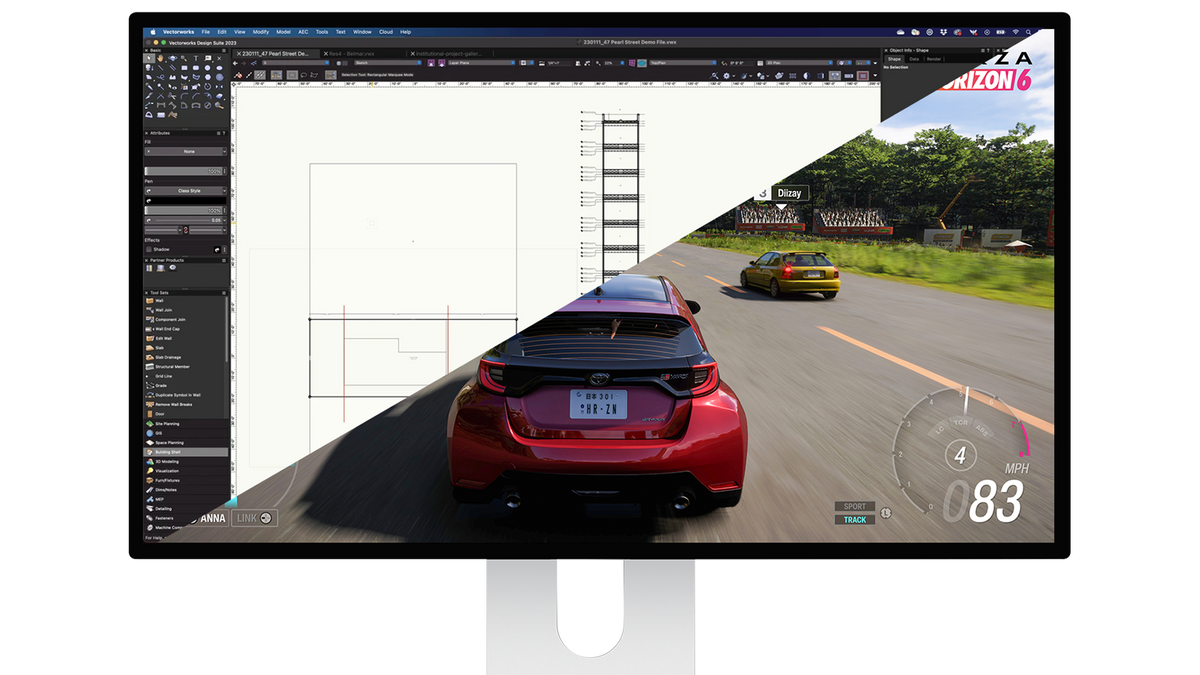Choose the Wall End Cap tool
The image size is (1200, 675).
[184, 329]
